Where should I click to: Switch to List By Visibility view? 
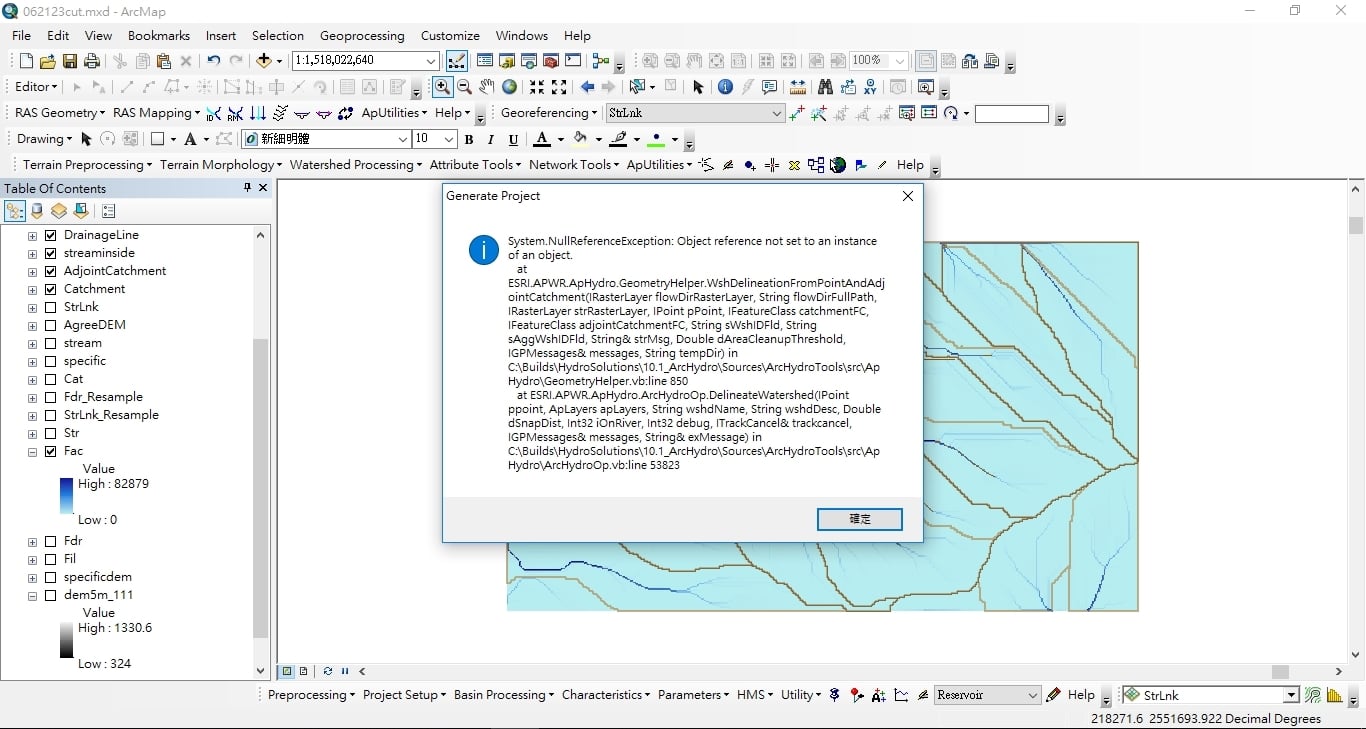(59, 211)
